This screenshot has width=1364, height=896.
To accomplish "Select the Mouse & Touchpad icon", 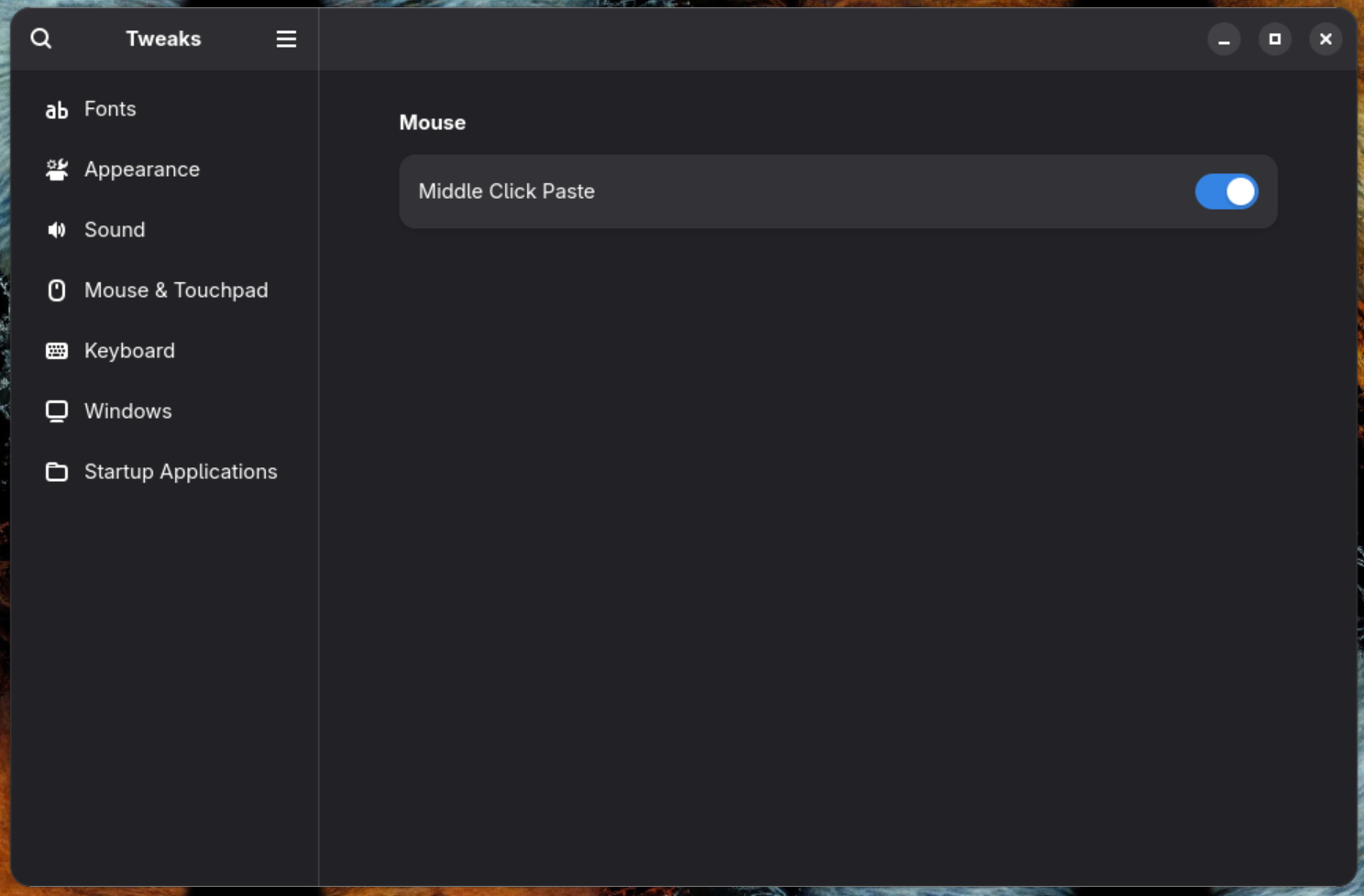I will pos(56,290).
